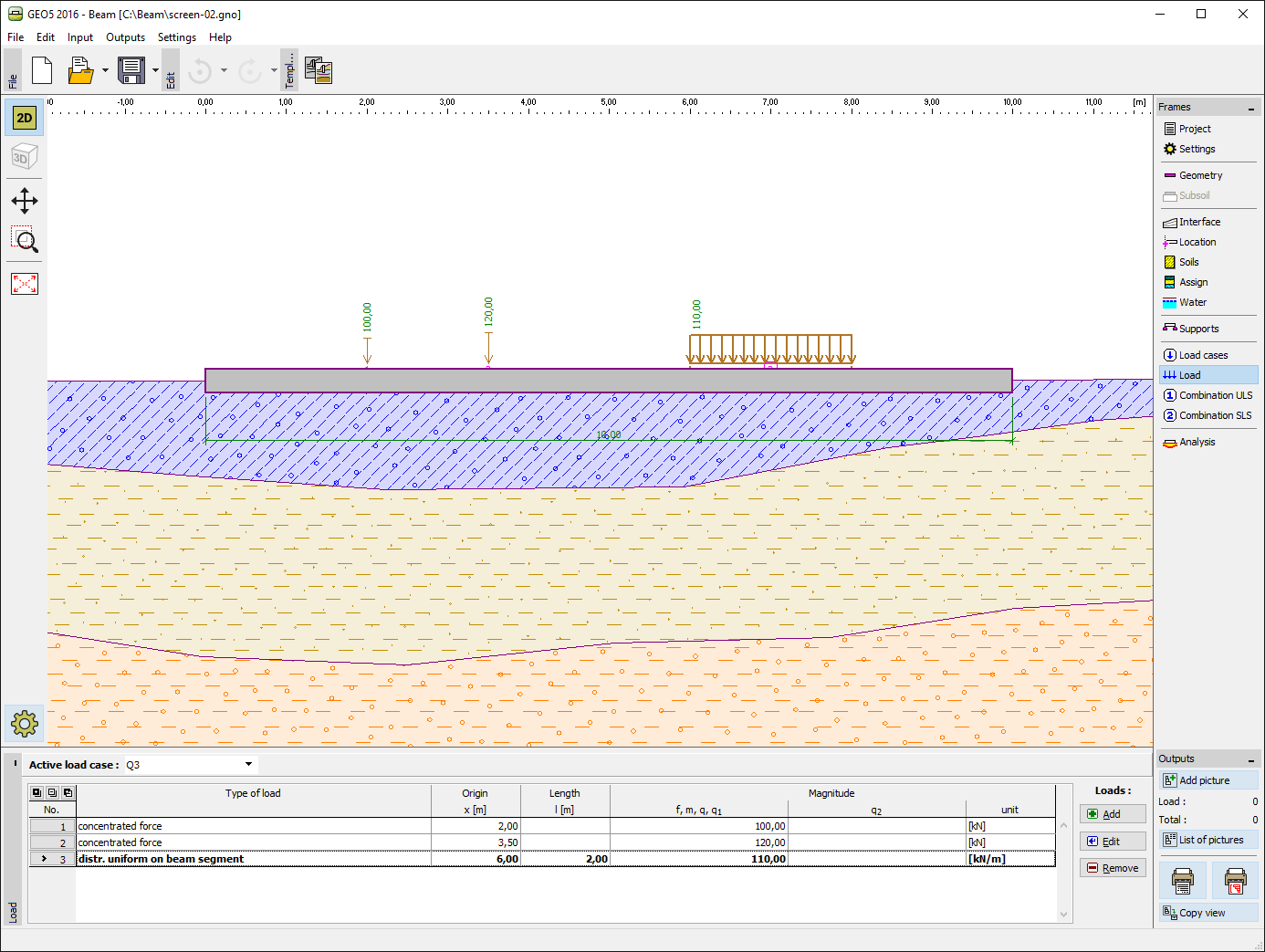Remove the selected load
Viewport: 1265px width, 952px height.
pos(1113,868)
